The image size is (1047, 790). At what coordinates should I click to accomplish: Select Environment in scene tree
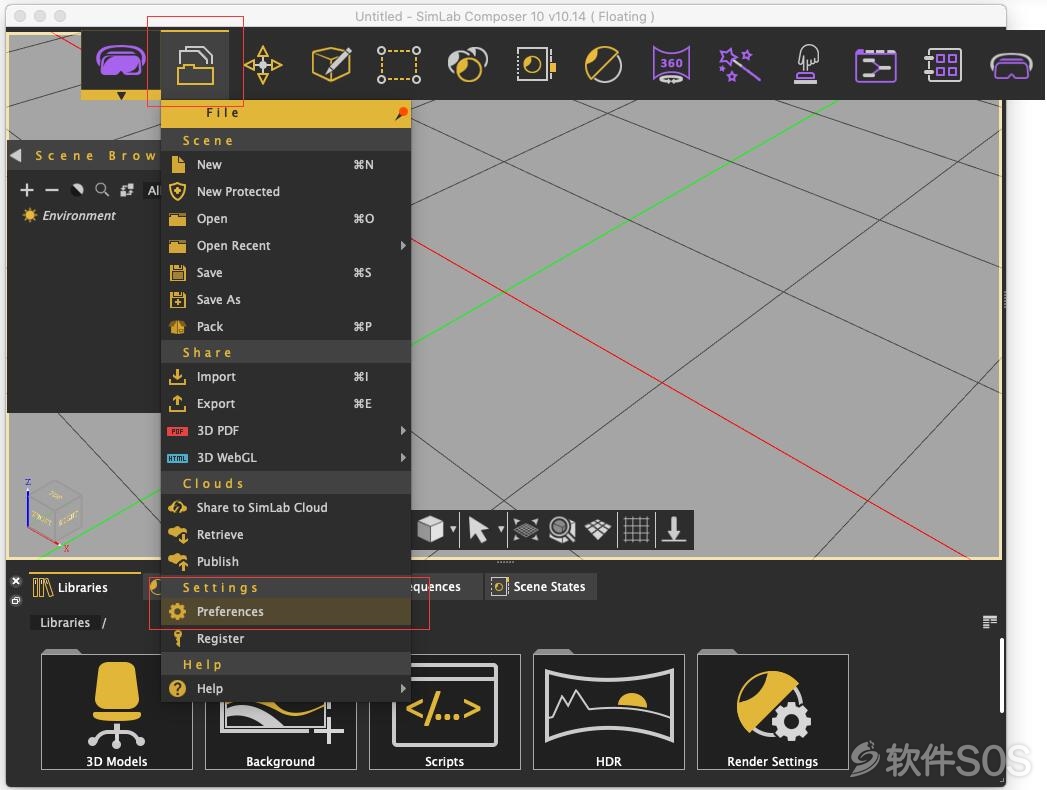[79, 216]
